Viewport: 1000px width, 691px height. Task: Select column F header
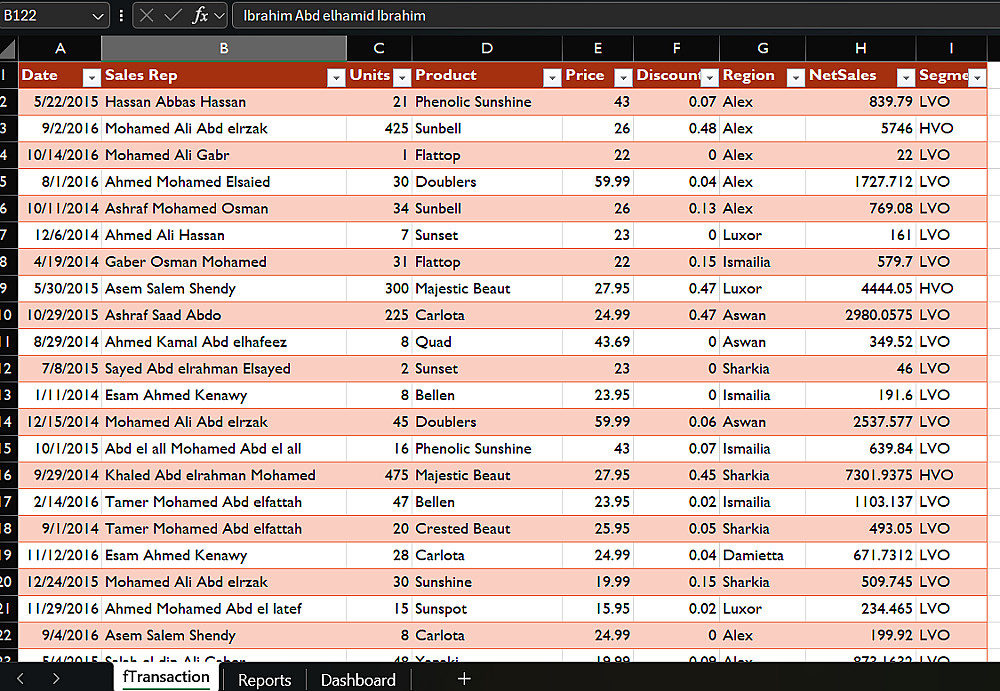pyautogui.click(x=676, y=48)
